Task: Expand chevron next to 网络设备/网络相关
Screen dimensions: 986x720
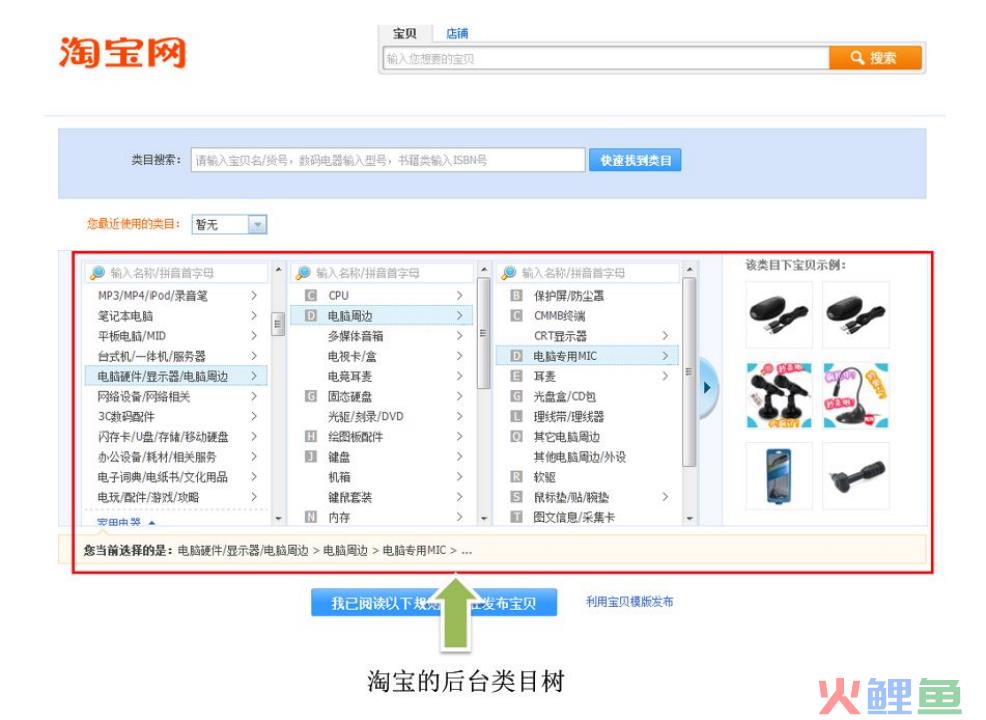Action: point(254,396)
